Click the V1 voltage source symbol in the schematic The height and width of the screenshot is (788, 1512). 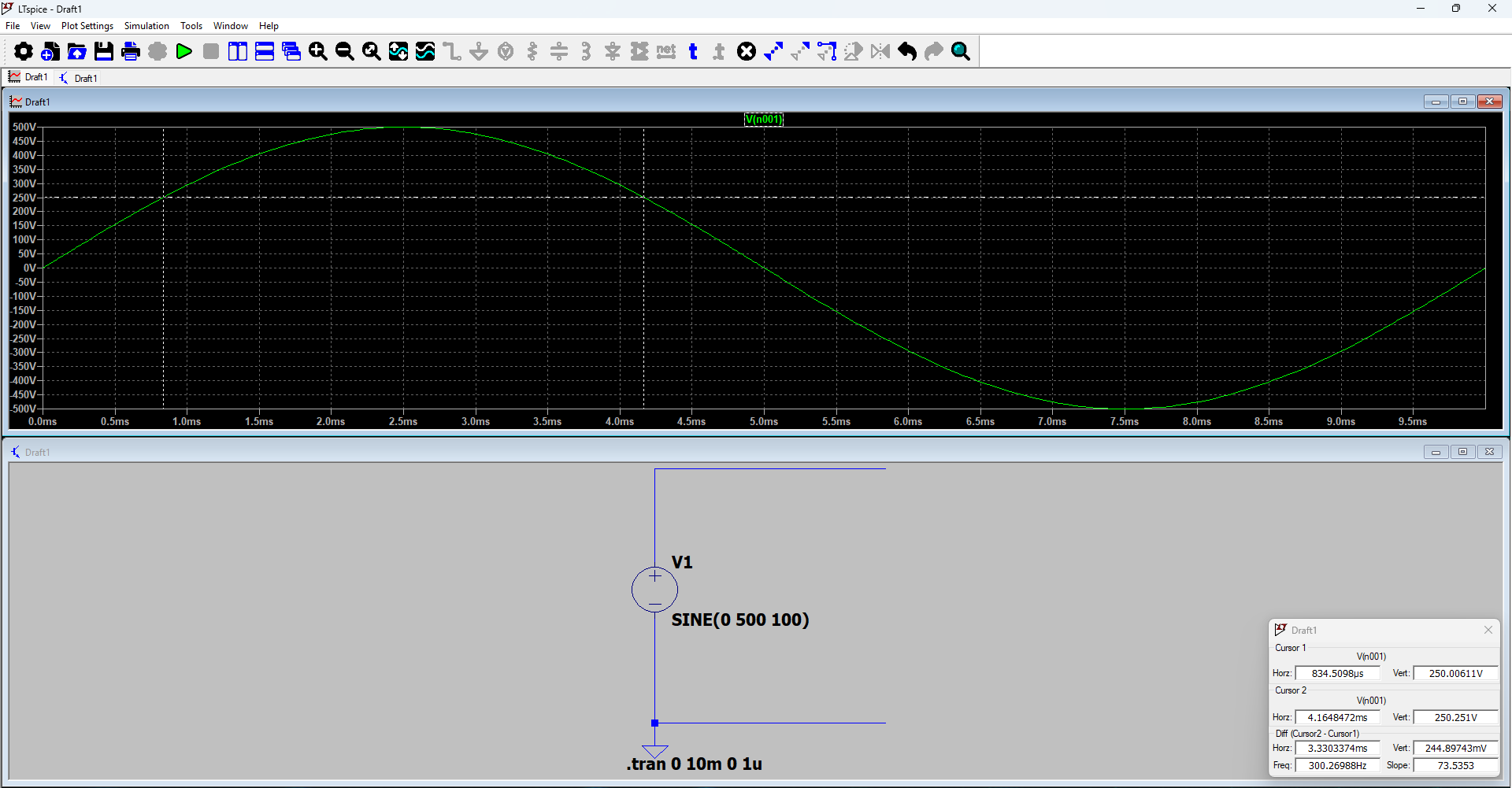tap(654, 589)
